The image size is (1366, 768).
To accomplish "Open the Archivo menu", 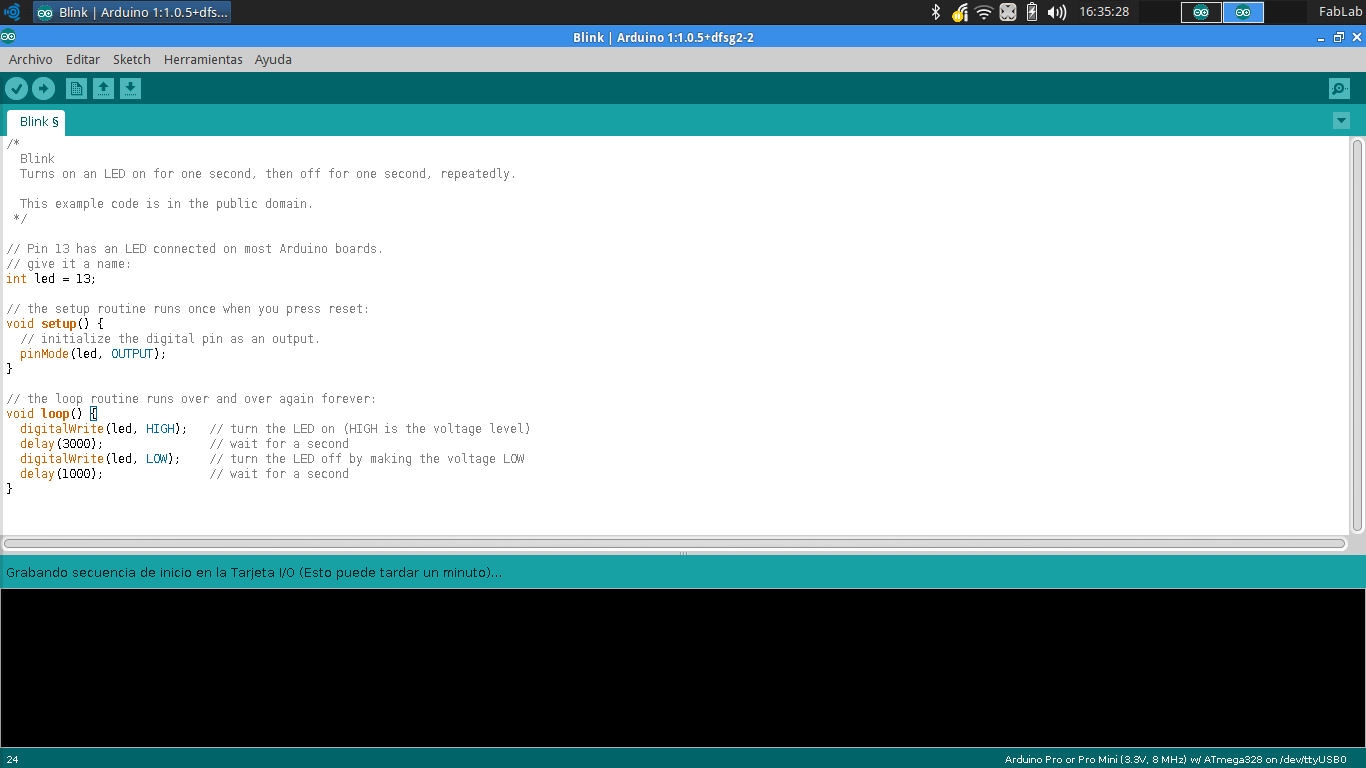I will pos(31,59).
